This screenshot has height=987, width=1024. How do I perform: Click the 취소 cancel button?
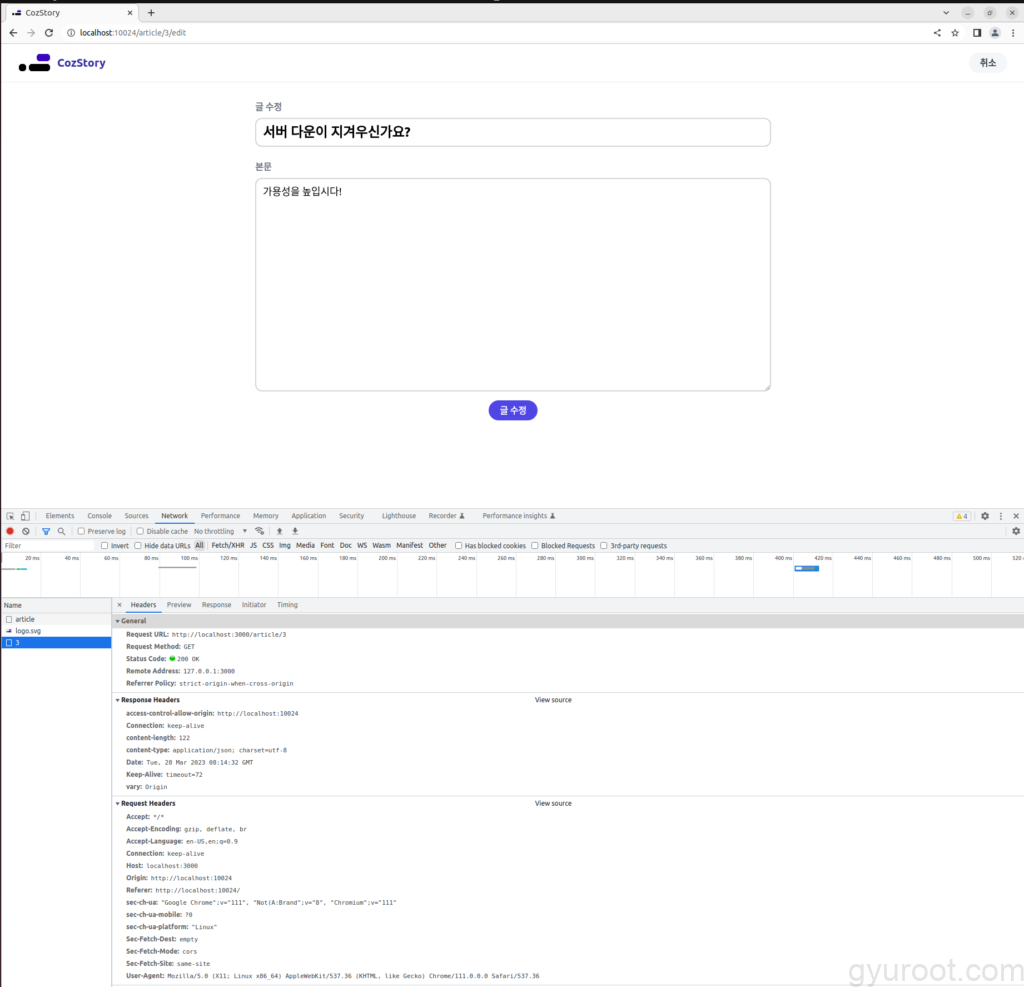[x=987, y=63]
